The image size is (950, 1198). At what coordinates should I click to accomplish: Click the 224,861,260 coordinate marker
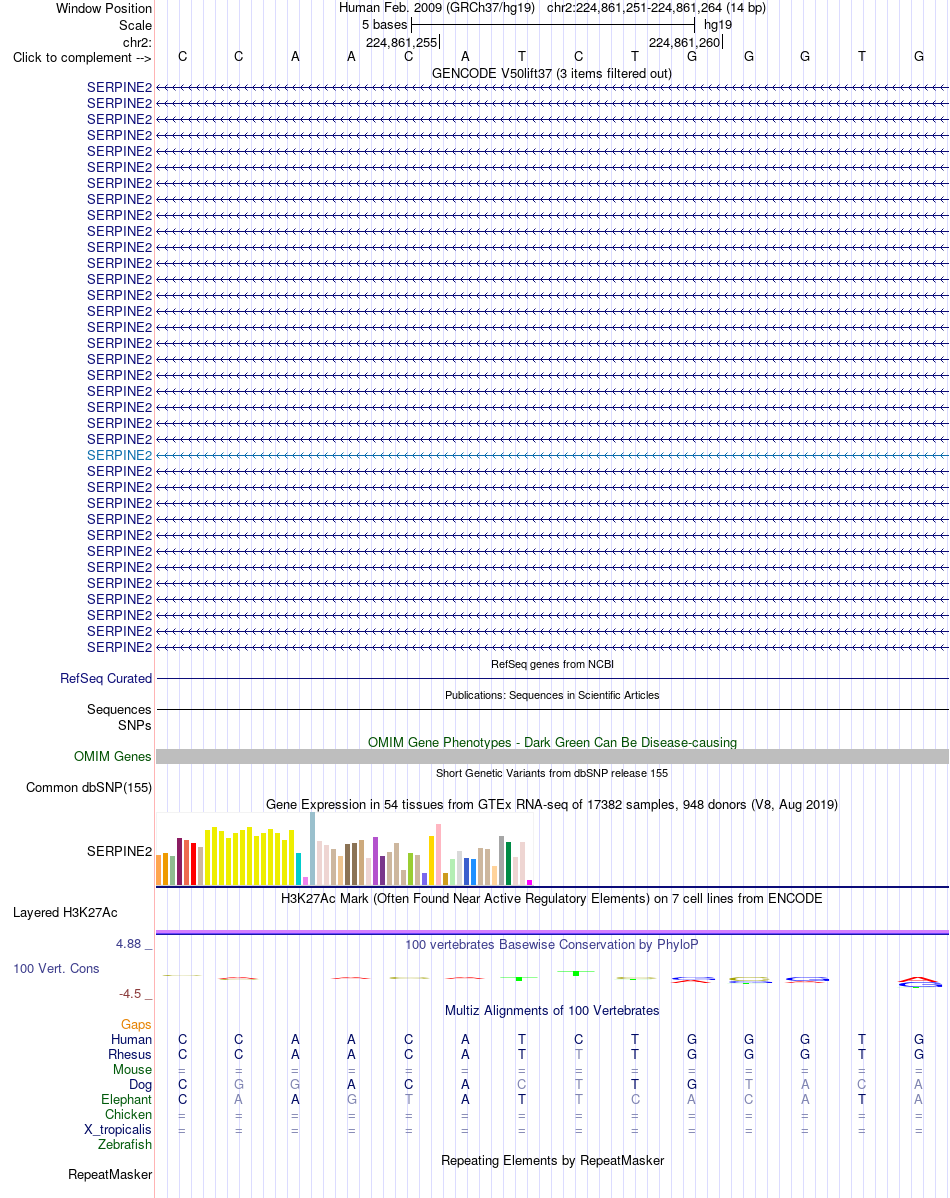coord(685,42)
